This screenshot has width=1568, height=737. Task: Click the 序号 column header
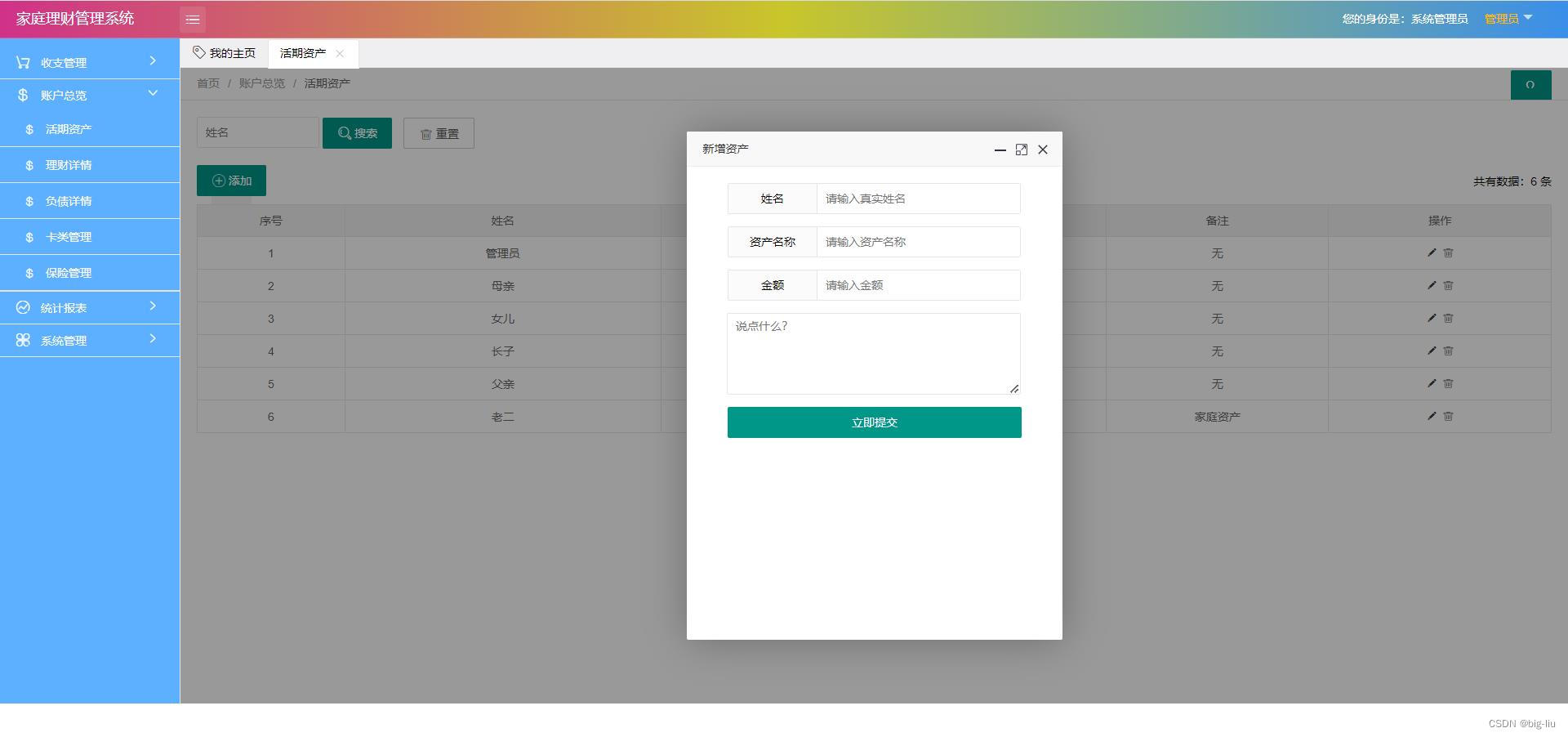pos(271,221)
